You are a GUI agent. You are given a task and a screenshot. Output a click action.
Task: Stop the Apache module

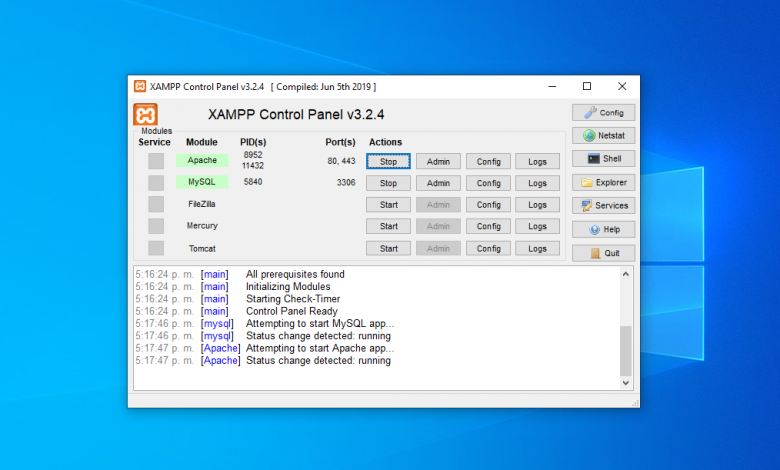[x=389, y=161]
